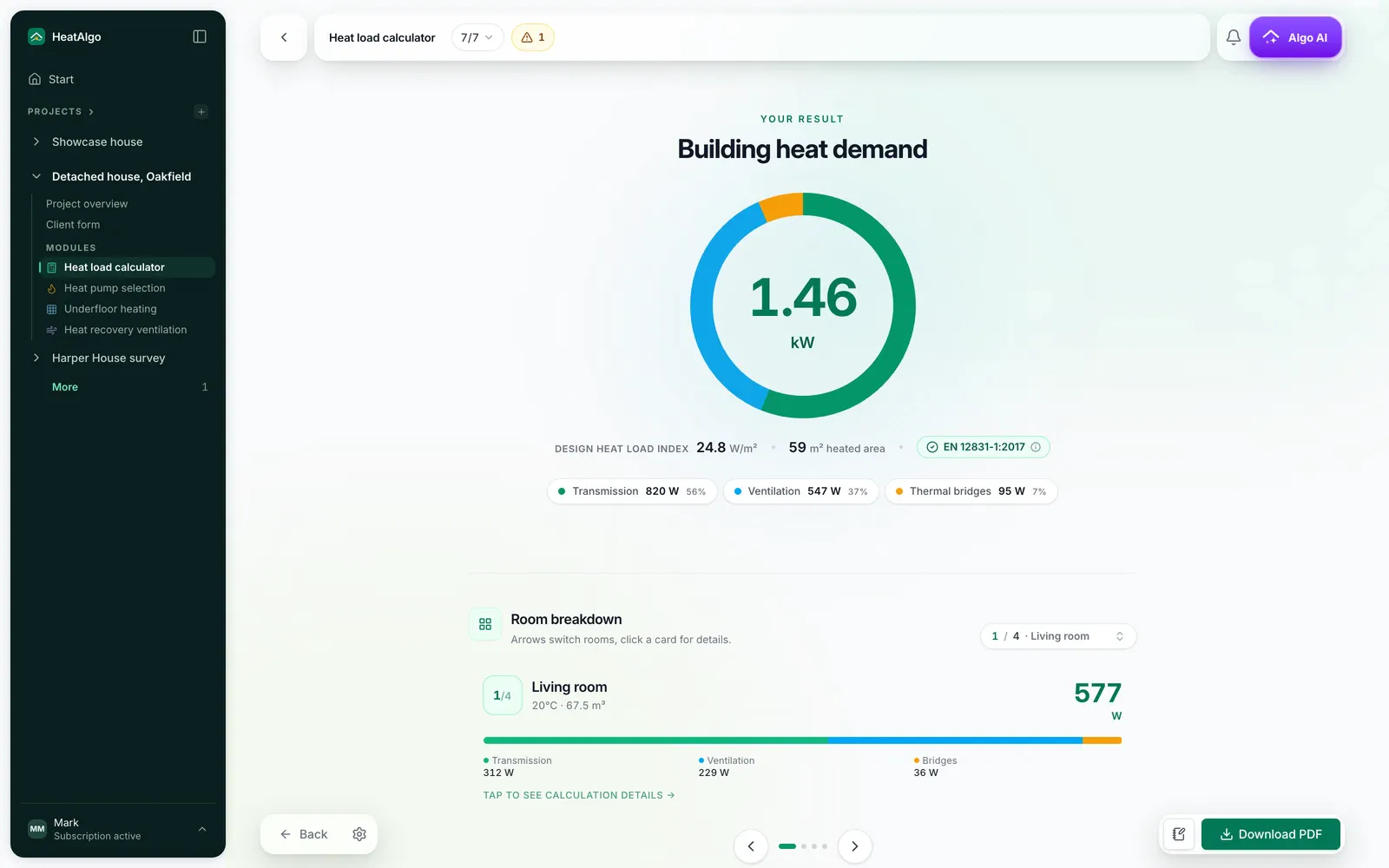Click the Heat load calculator header title
Image resolution: width=1389 pixels, height=868 pixels.
point(382,37)
